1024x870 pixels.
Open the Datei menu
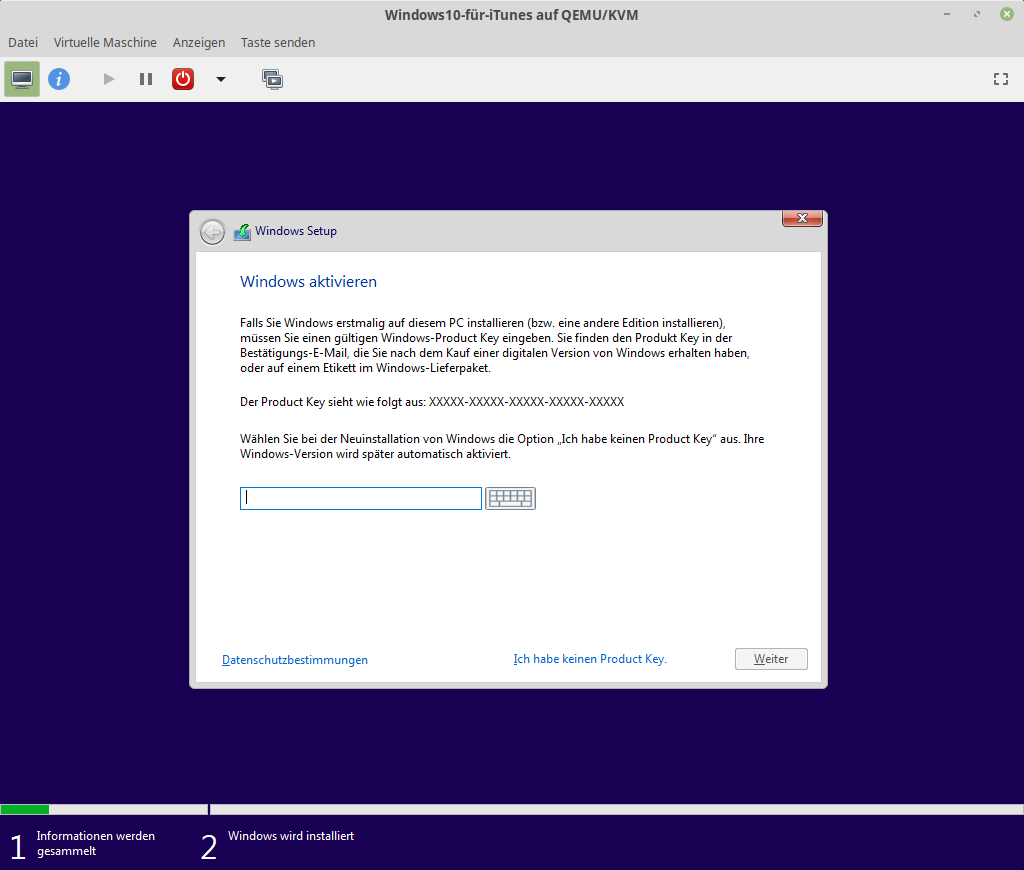pyautogui.click(x=23, y=43)
